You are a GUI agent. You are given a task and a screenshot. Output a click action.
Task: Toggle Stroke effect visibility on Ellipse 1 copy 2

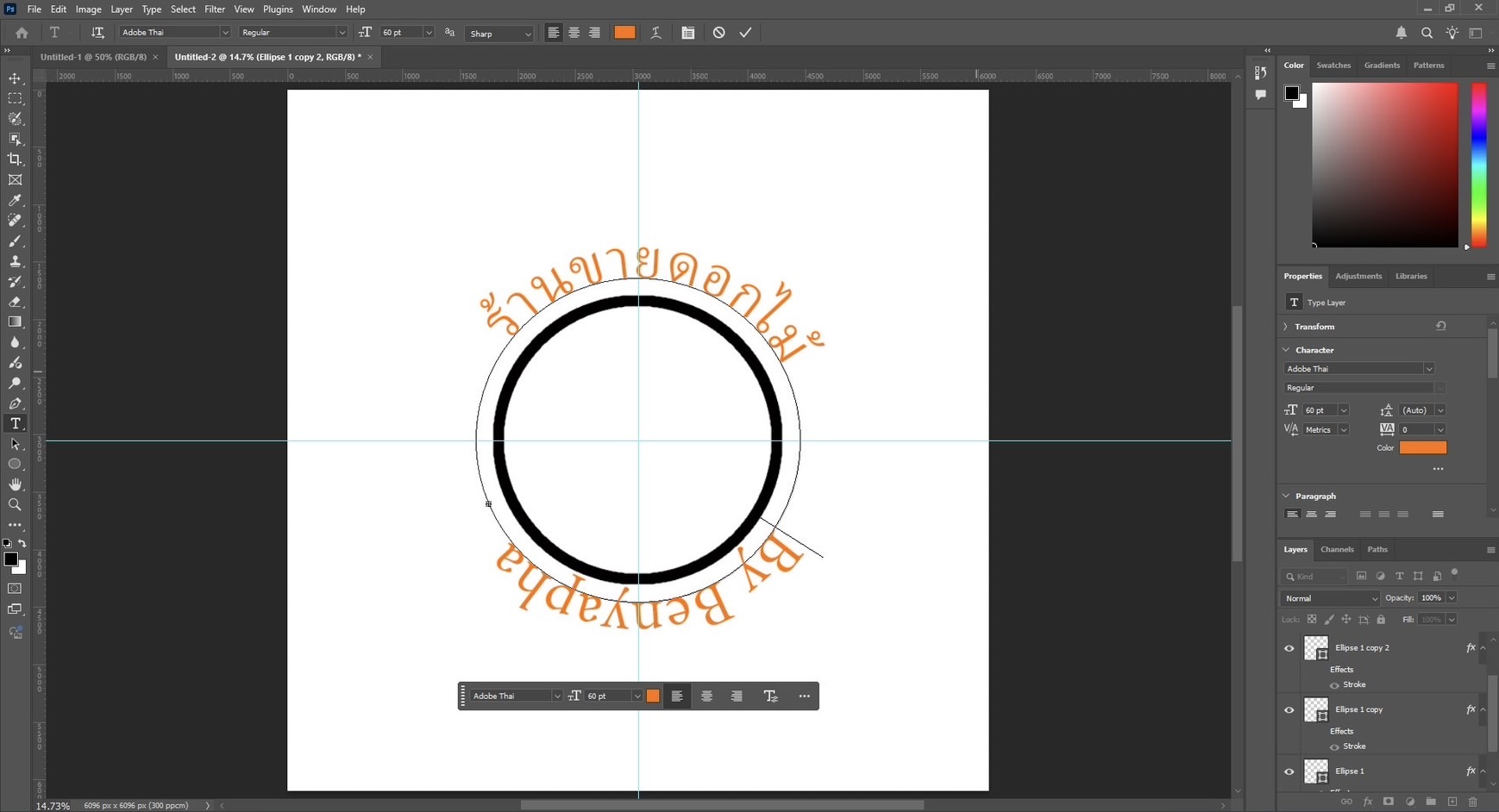point(1334,685)
